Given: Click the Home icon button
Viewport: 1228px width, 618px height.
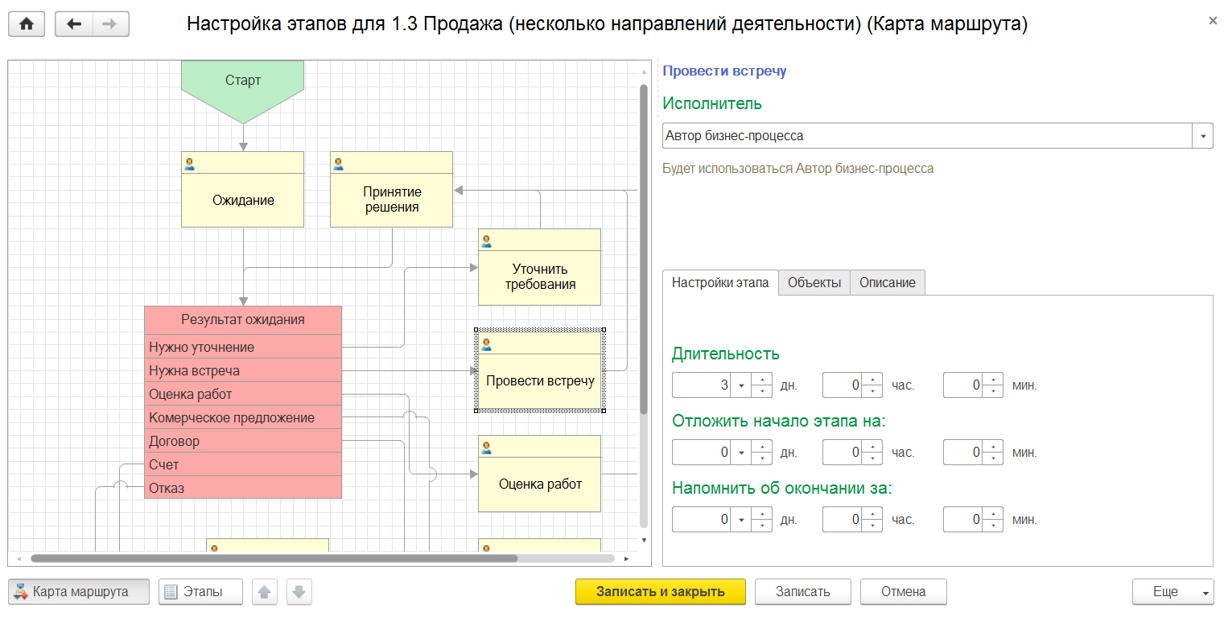Looking at the screenshot, I should [26, 25].
